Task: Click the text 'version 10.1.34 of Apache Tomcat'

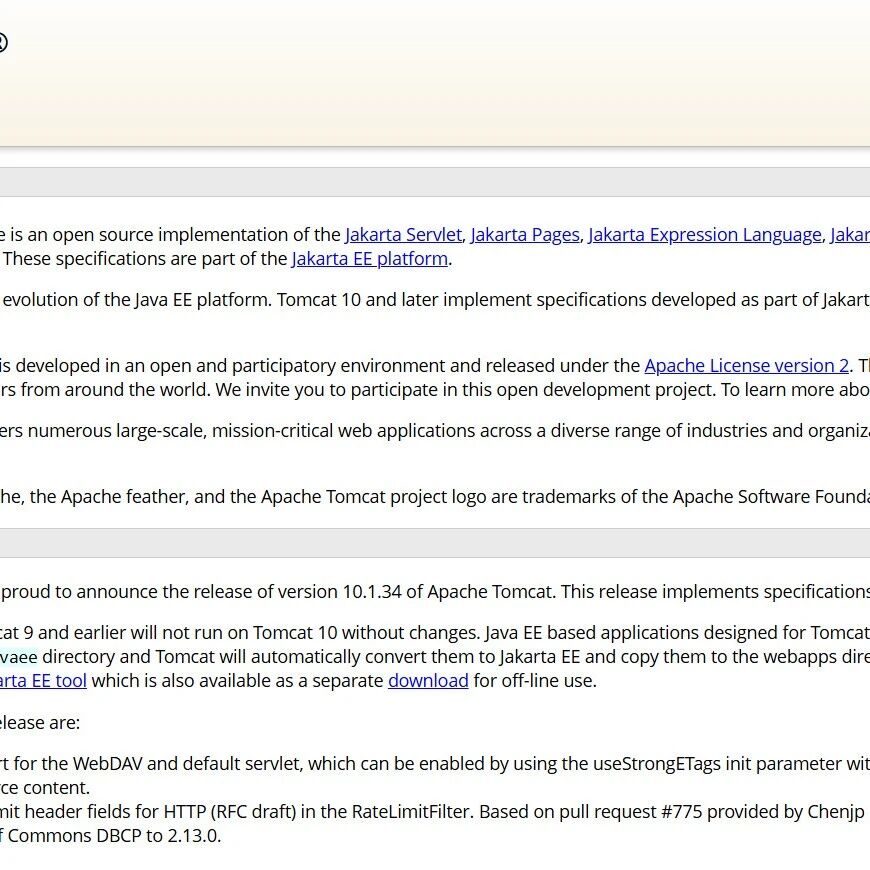Action: [416, 592]
